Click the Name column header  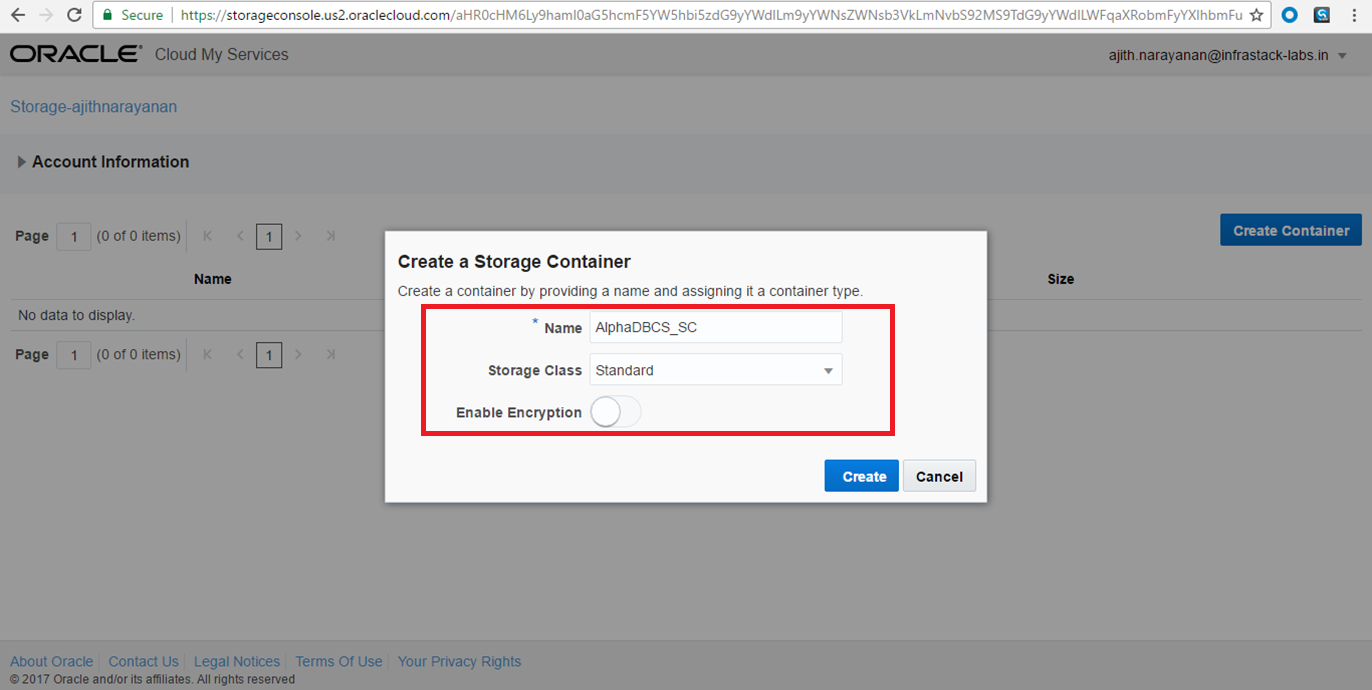click(x=213, y=279)
